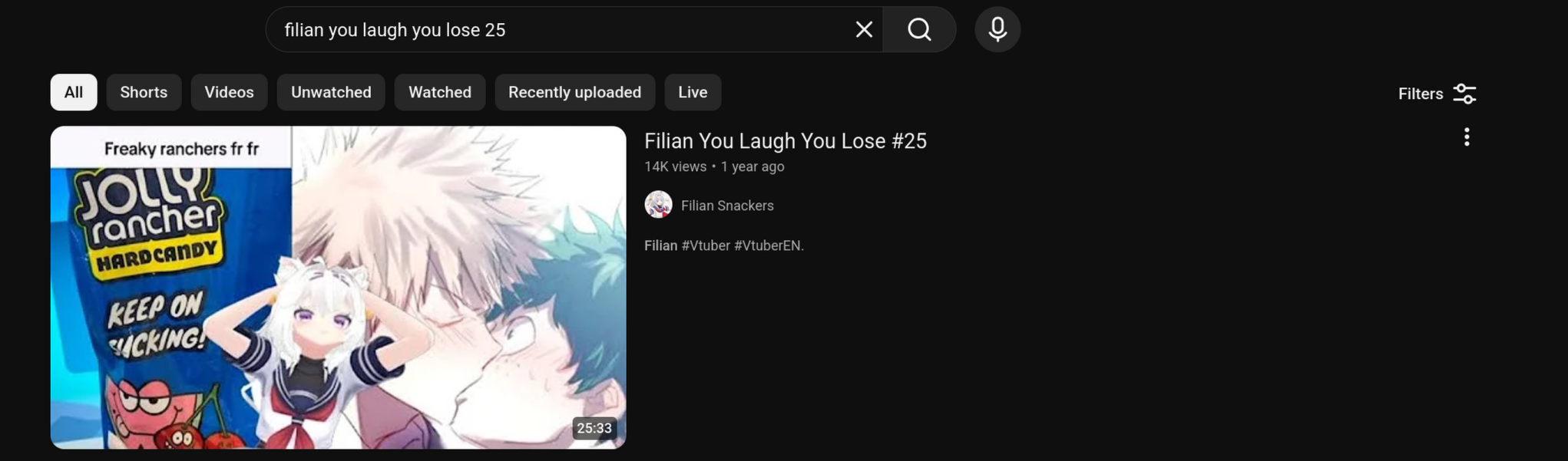
Task: Open the Jolly Rancher video thumbnail
Action: 338,288
